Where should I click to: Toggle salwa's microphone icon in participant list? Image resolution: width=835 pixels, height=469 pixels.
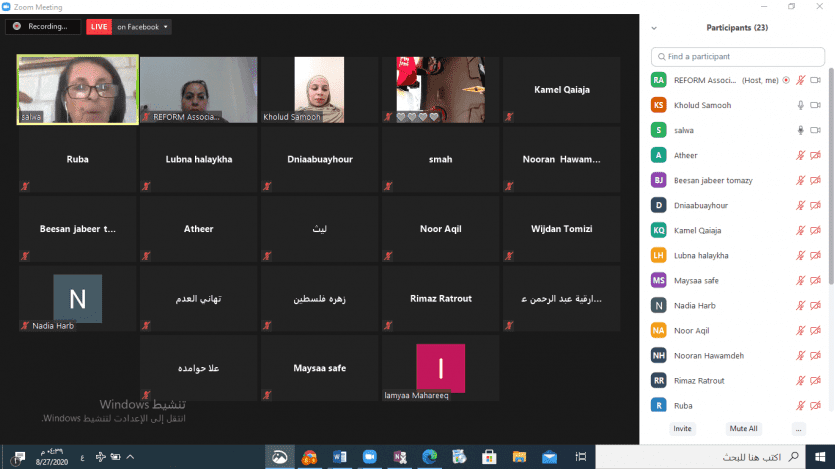(x=800, y=130)
